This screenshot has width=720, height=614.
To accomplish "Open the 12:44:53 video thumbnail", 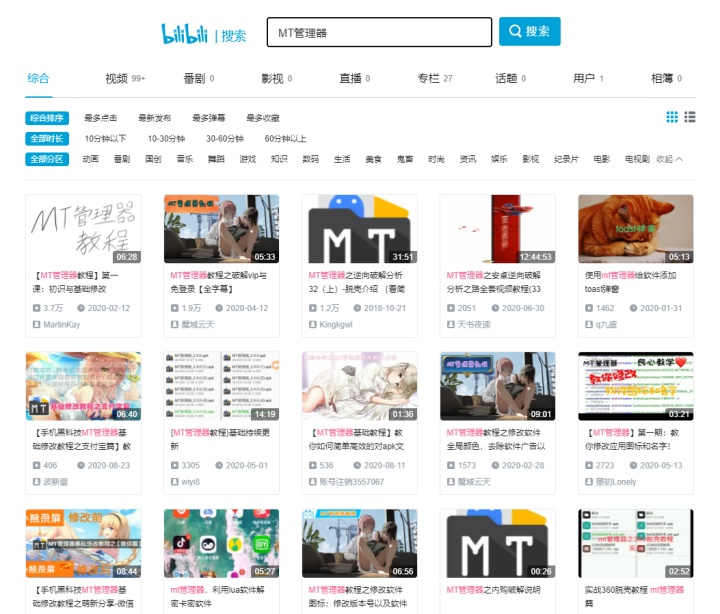I will pos(498,229).
